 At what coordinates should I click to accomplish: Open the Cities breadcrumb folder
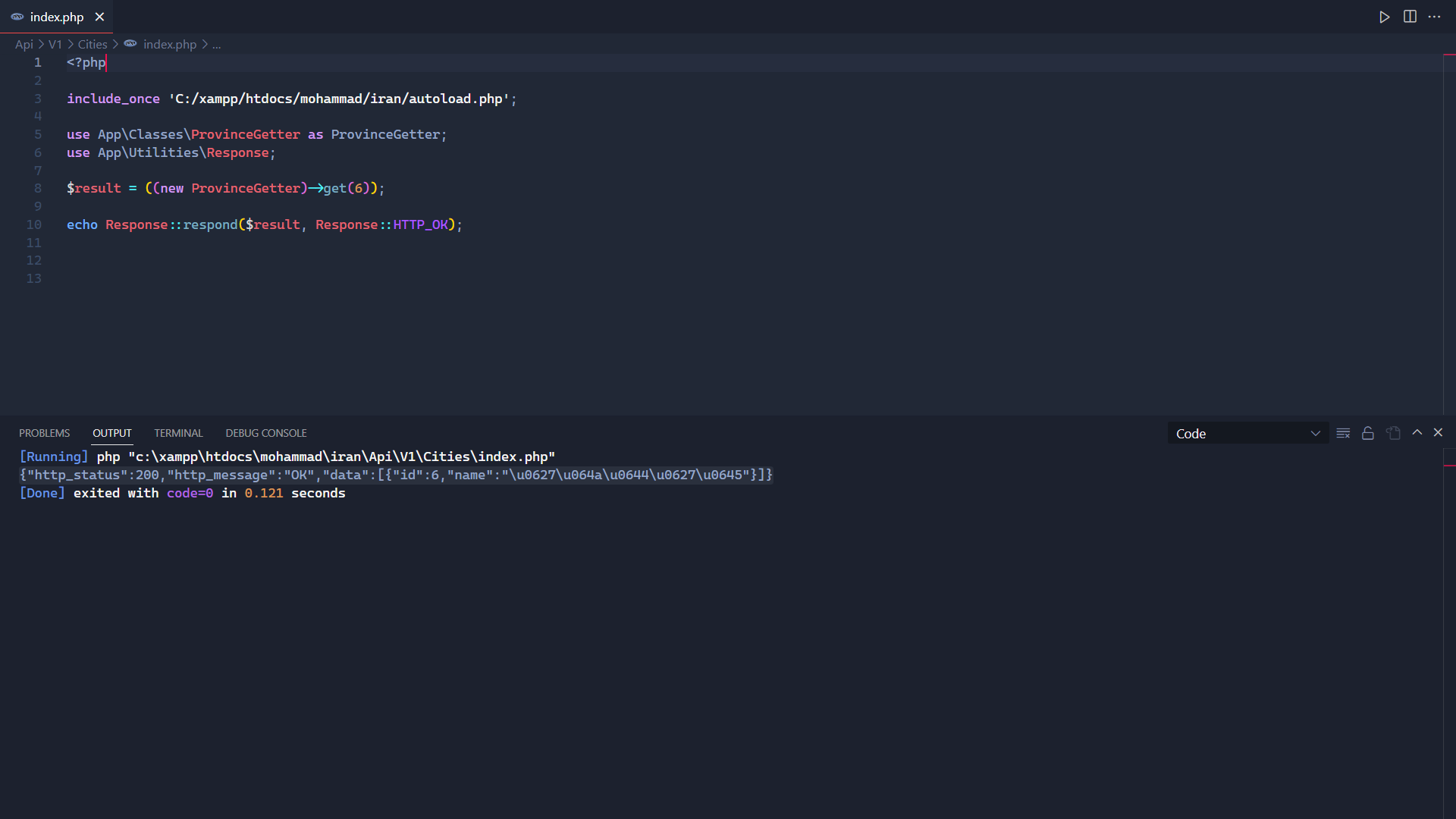[x=93, y=44]
